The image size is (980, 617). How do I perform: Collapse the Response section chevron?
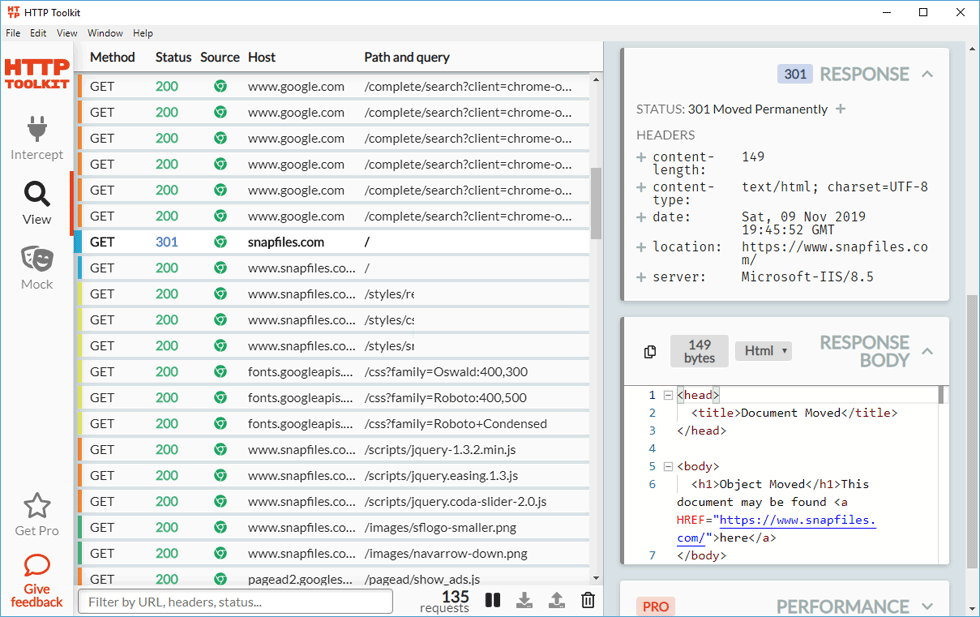[927, 74]
